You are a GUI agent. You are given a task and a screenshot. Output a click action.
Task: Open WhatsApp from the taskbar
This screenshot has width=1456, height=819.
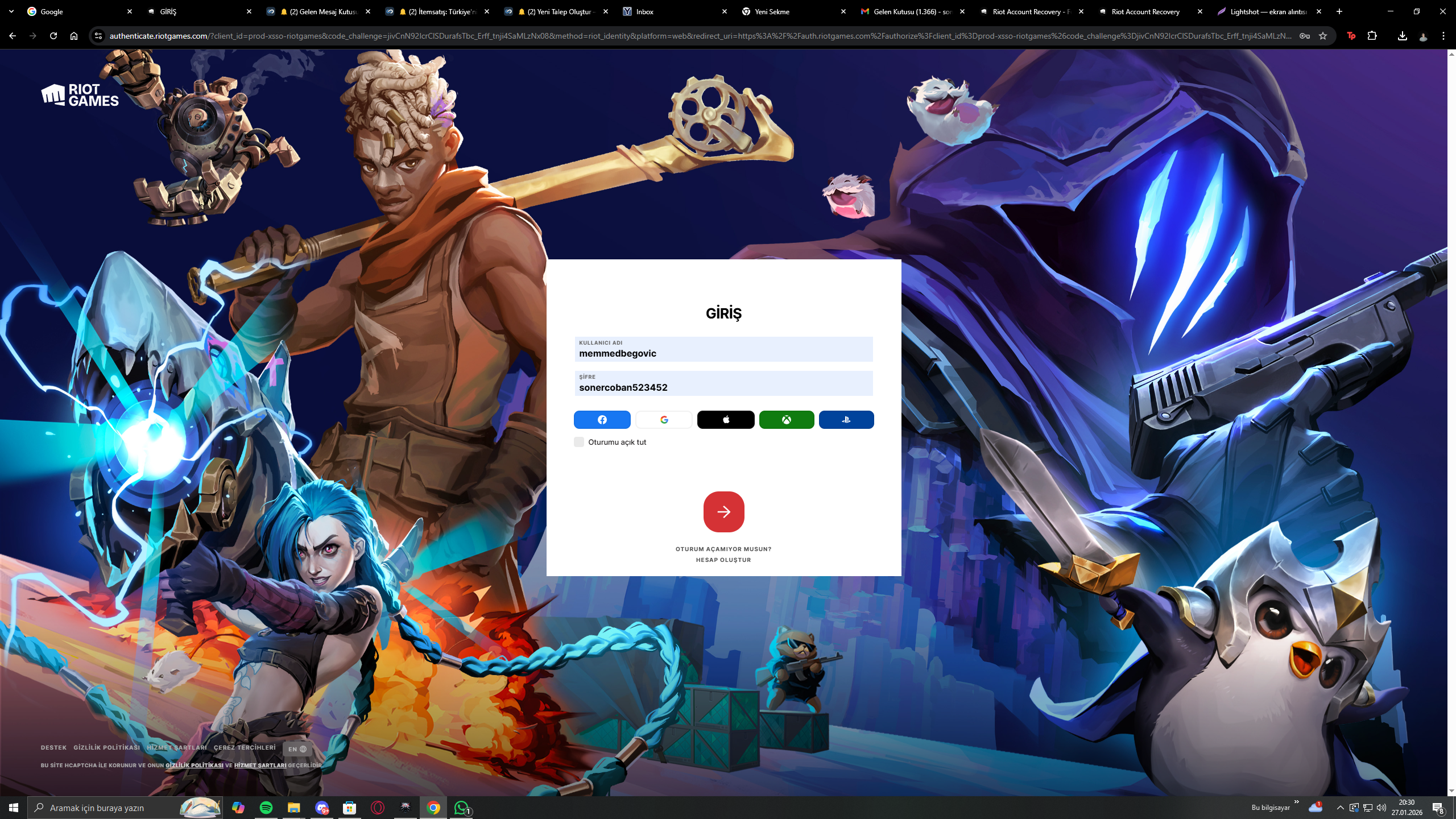[x=462, y=808]
